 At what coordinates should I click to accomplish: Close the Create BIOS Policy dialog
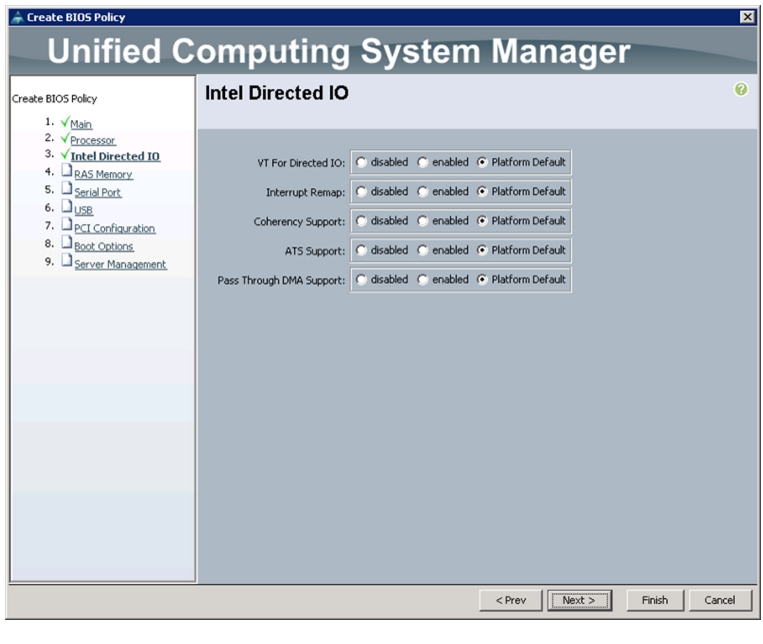747,17
